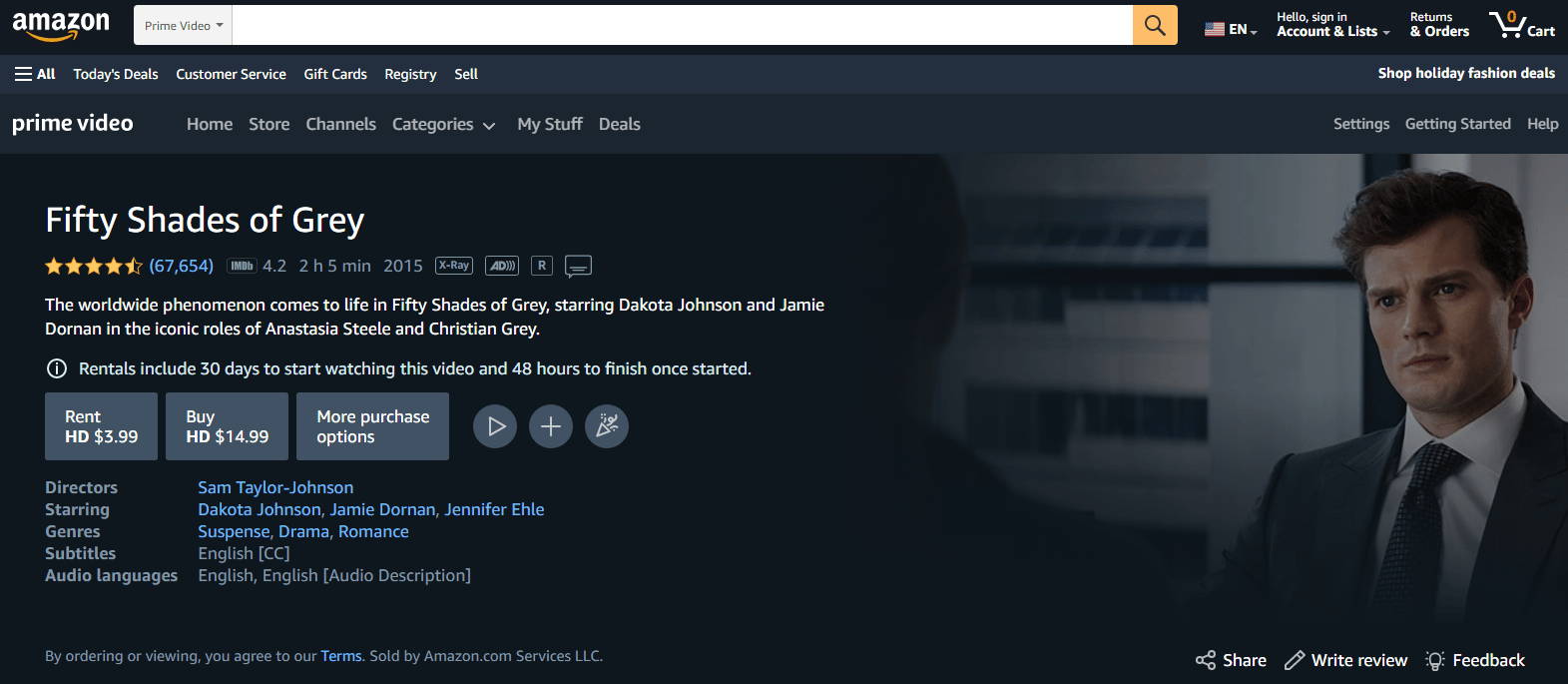
Task: Click the R rating badge
Action: pyautogui.click(x=542, y=266)
